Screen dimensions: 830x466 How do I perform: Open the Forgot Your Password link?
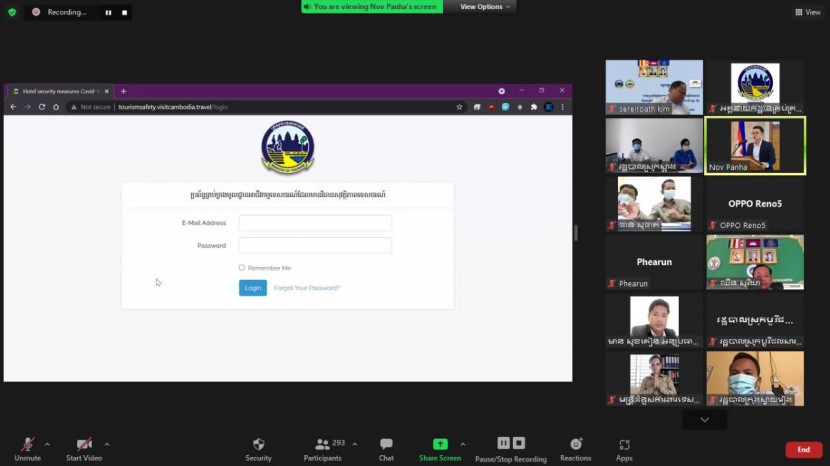point(307,288)
